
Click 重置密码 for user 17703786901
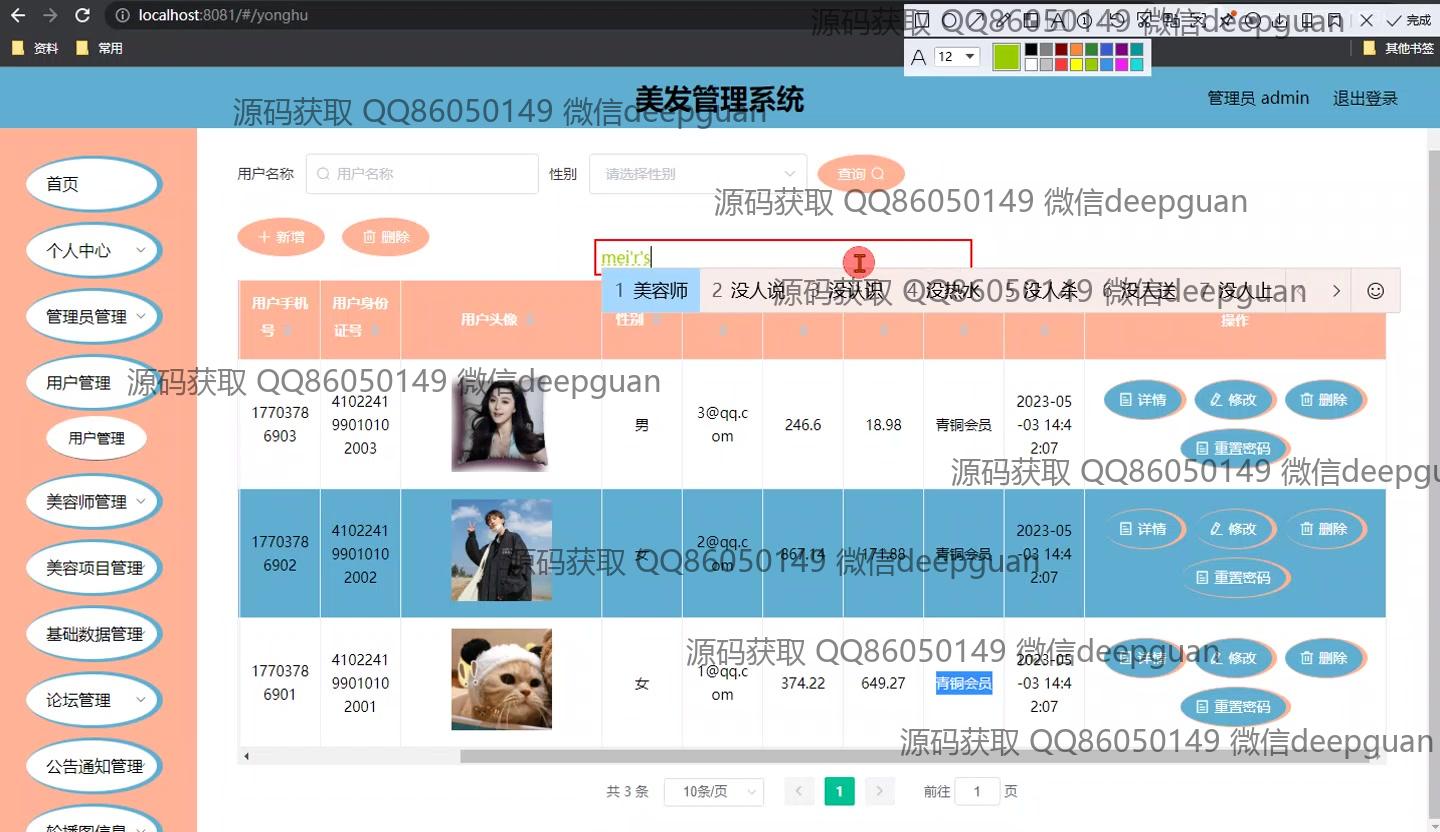[1234, 707]
